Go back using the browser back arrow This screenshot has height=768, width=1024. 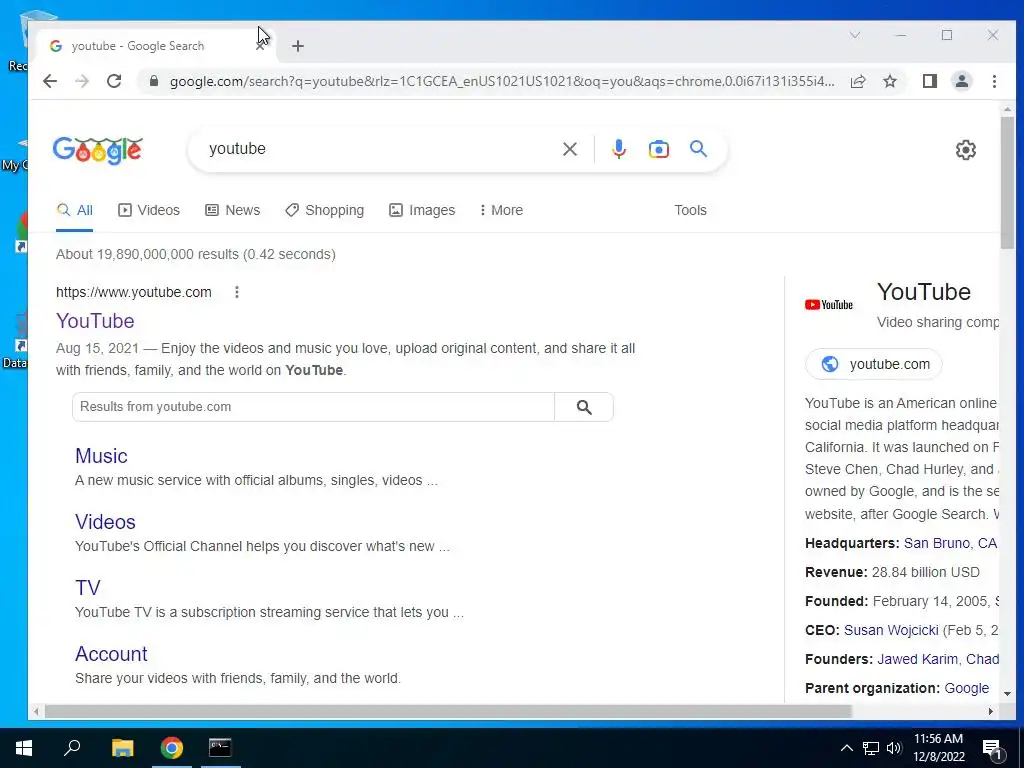[50, 81]
